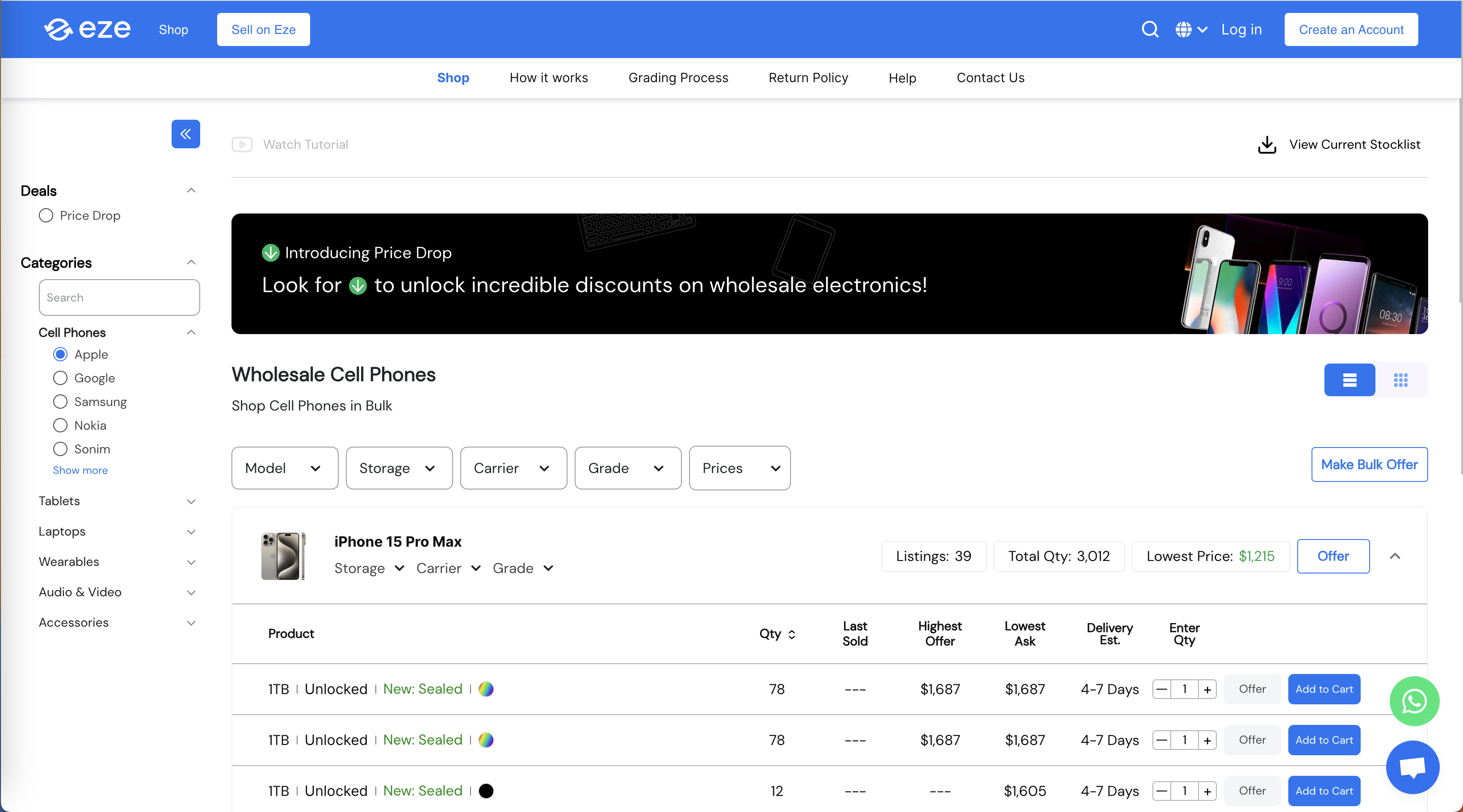Open How it works page
Screen dimensions: 1463x812
point(549,78)
